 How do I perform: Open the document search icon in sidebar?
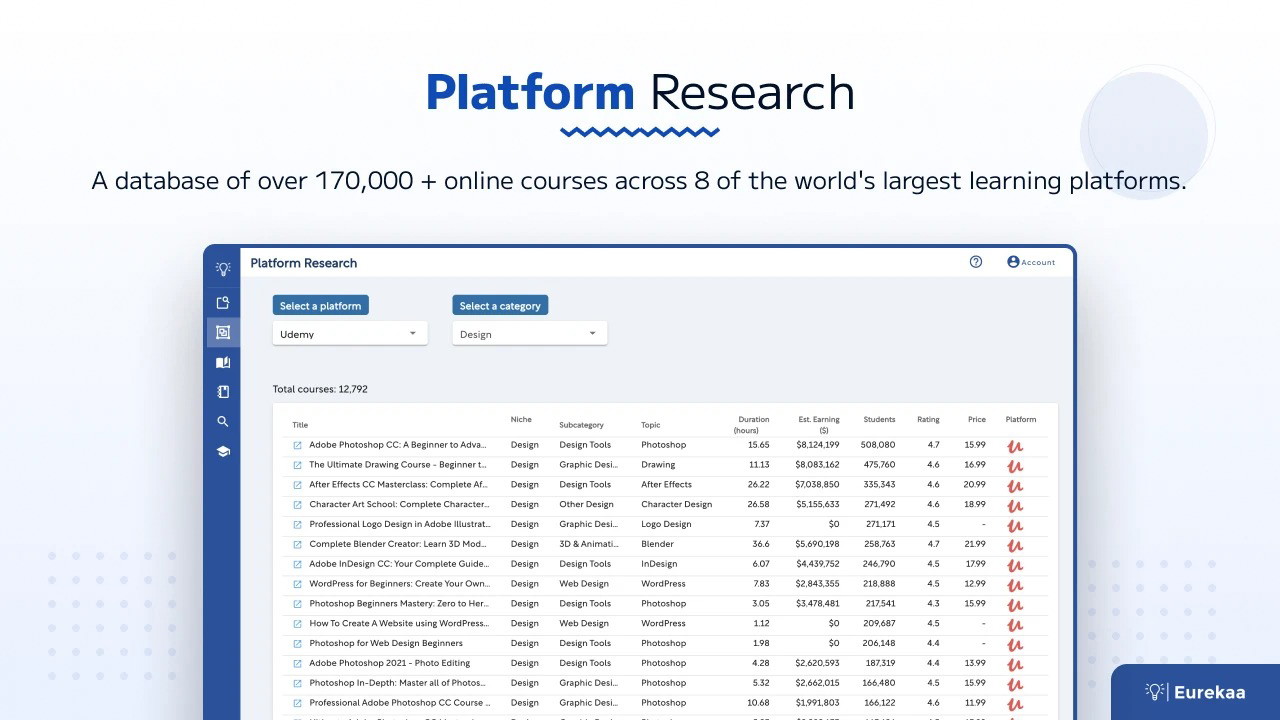click(x=223, y=303)
